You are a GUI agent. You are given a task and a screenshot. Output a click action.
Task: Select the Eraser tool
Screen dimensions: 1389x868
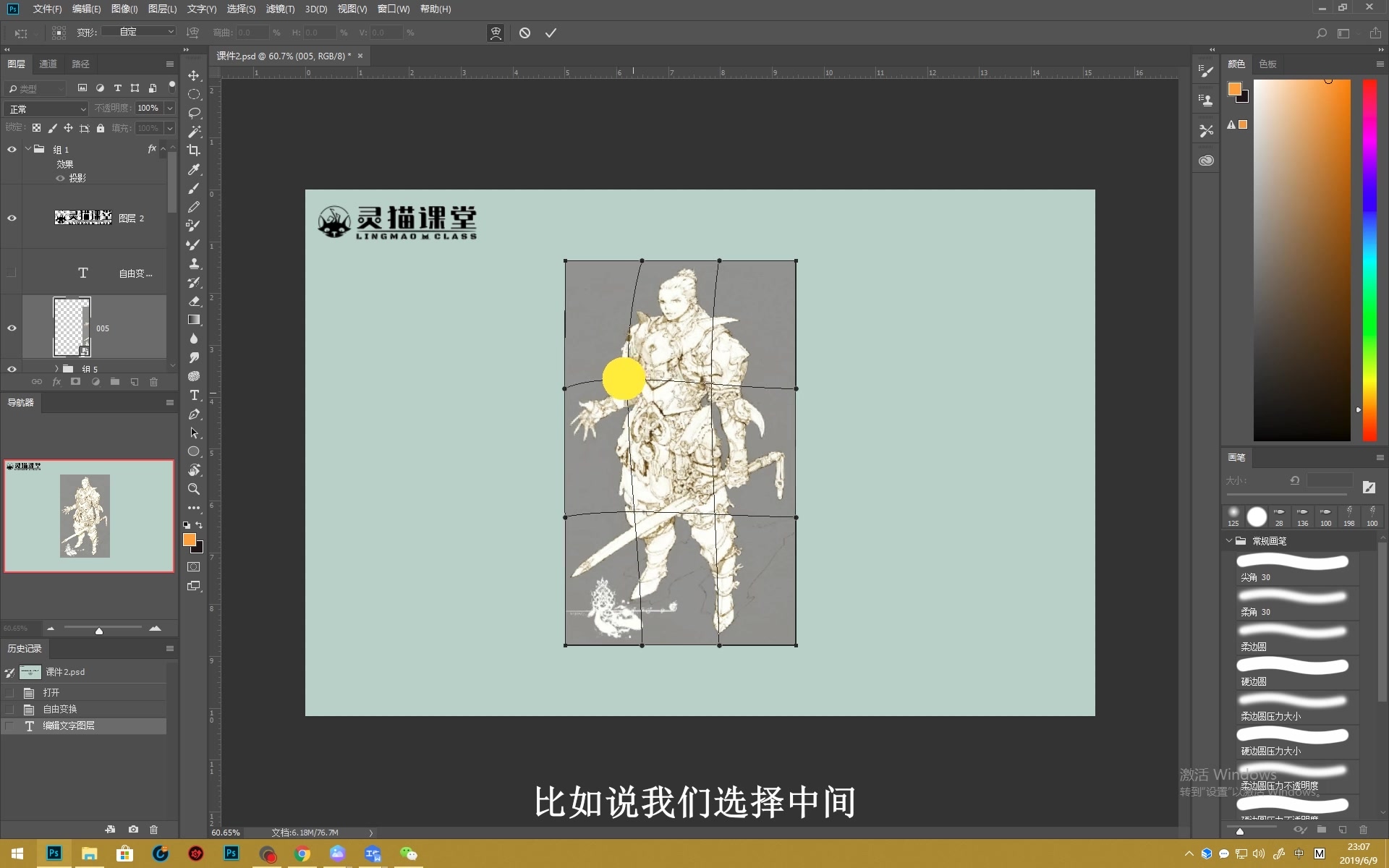(194, 301)
